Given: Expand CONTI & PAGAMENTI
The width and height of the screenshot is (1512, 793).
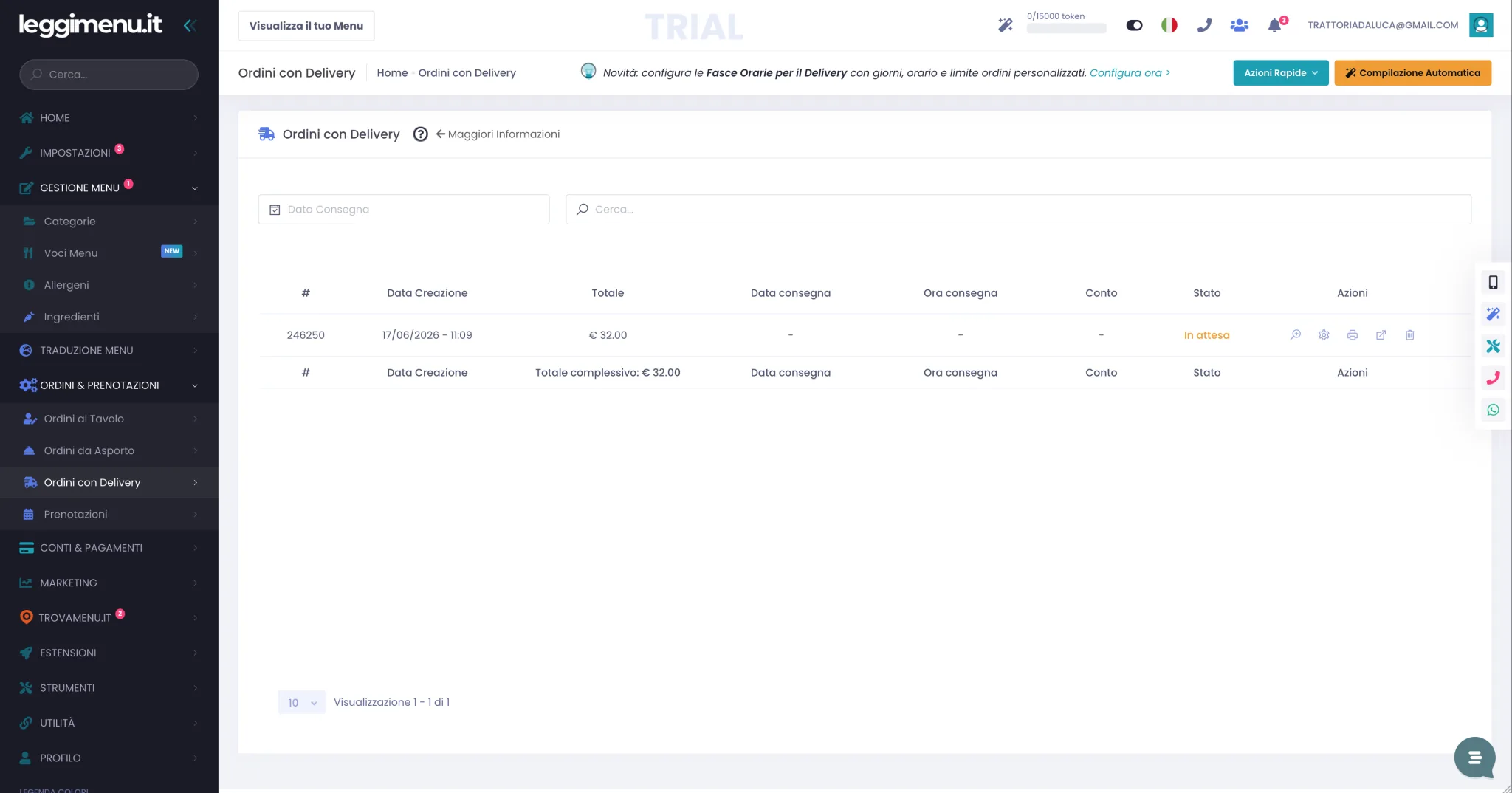Looking at the screenshot, I should tap(109, 548).
